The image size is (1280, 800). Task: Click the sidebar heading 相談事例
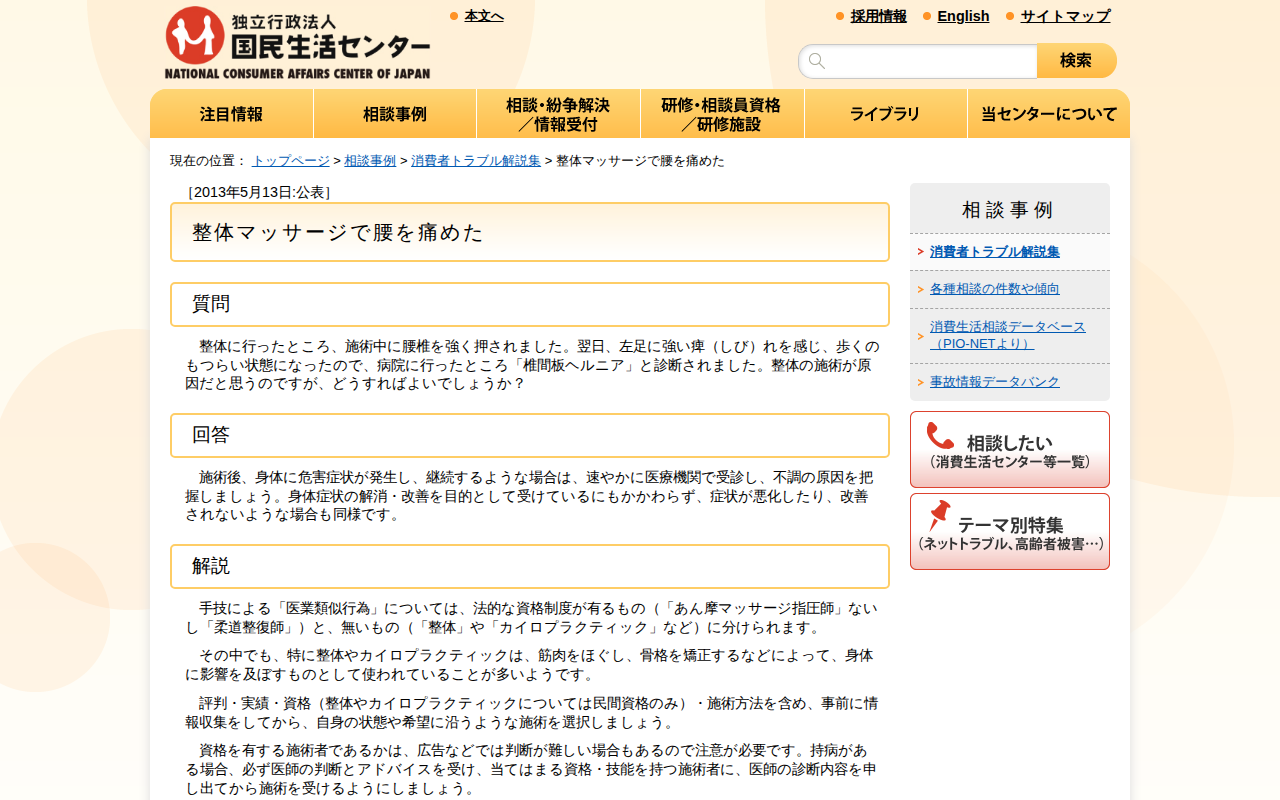click(1008, 210)
